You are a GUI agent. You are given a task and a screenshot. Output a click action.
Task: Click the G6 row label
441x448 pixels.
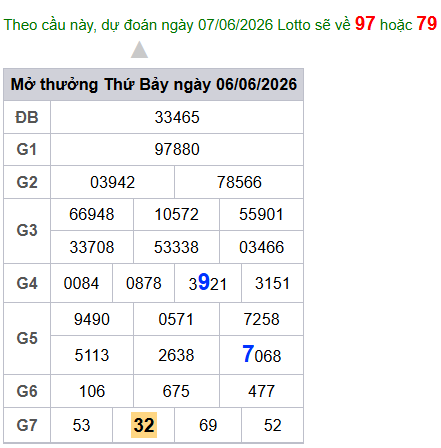(x=27, y=391)
